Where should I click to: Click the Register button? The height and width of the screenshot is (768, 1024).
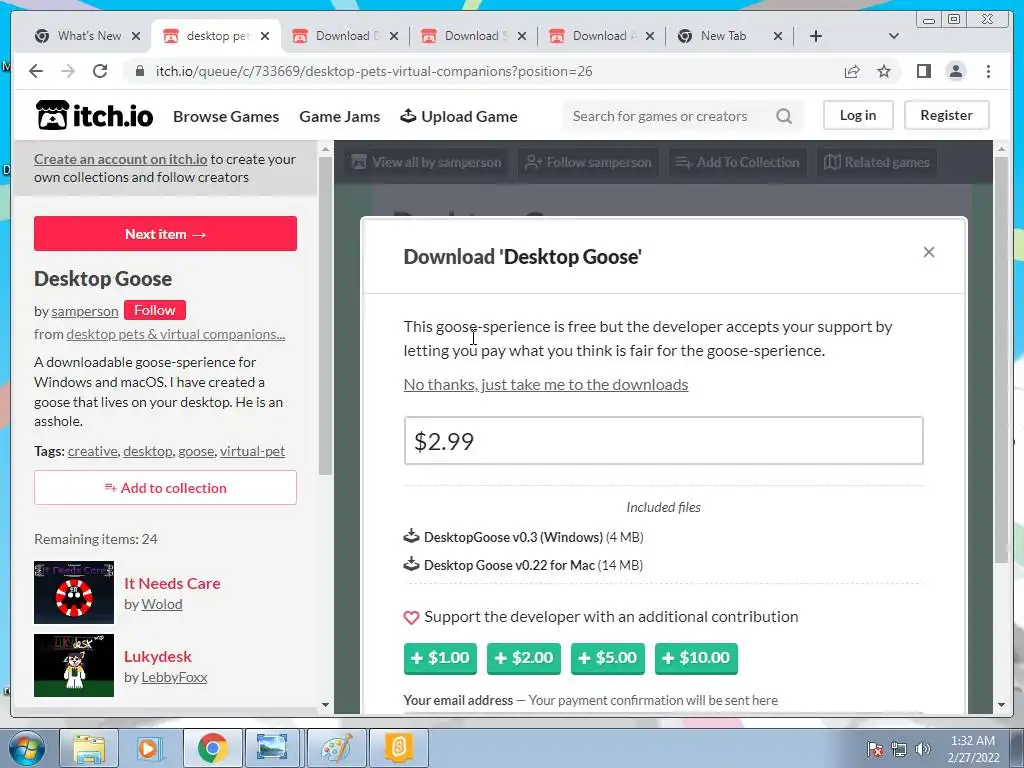[946, 115]
